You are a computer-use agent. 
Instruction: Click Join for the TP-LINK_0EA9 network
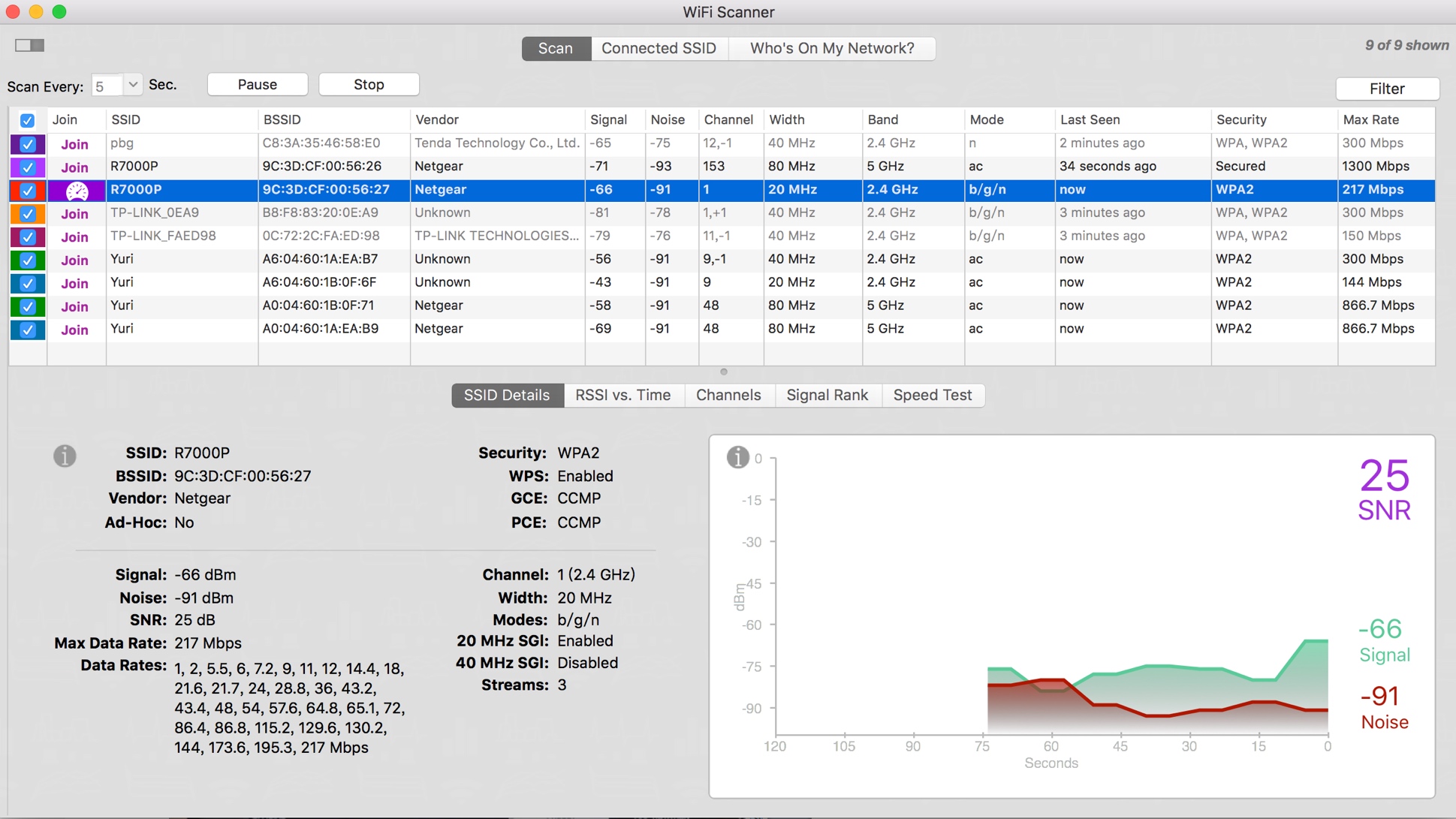pyautogui.click(x=74, y=214)
